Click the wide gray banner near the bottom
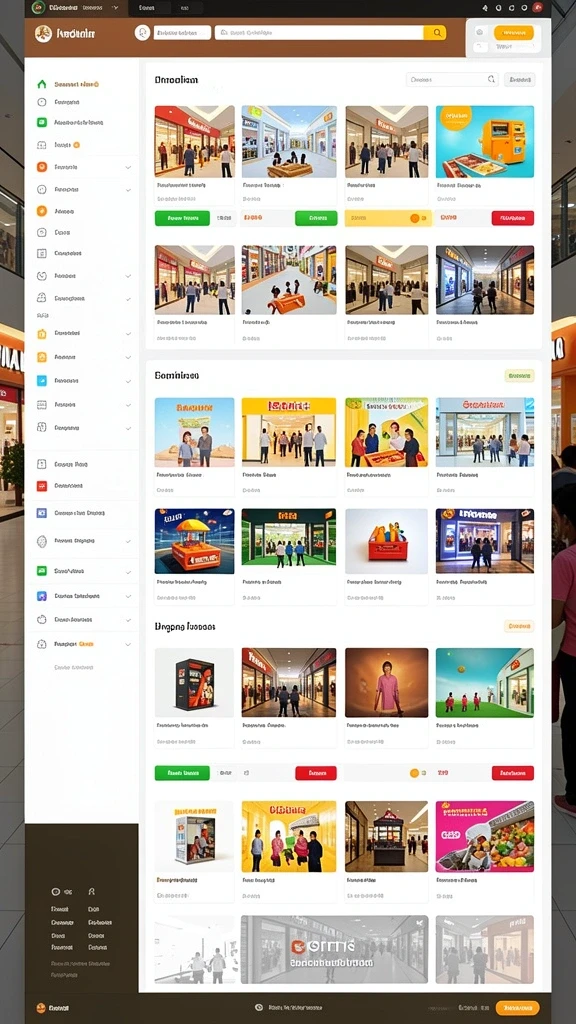 [x=334, y=950]
